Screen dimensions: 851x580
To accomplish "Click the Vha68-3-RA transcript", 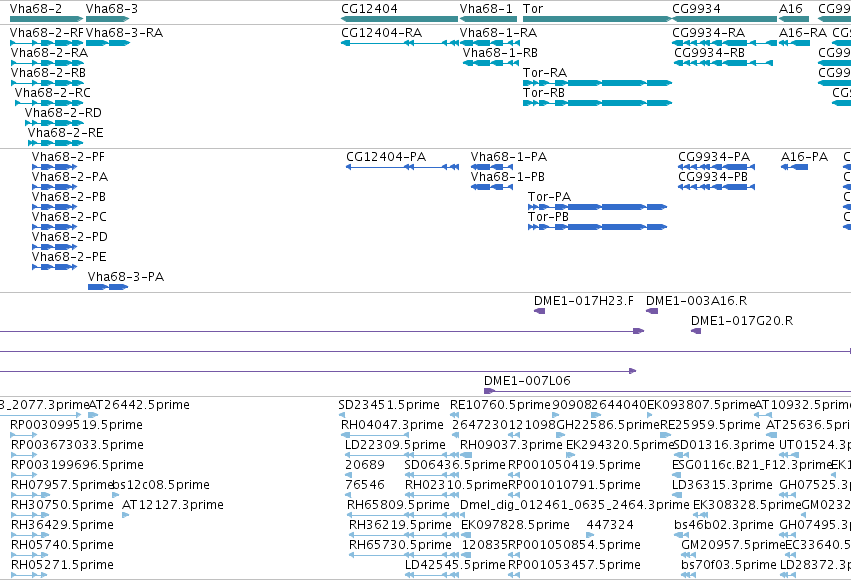I will click(108, 43).
